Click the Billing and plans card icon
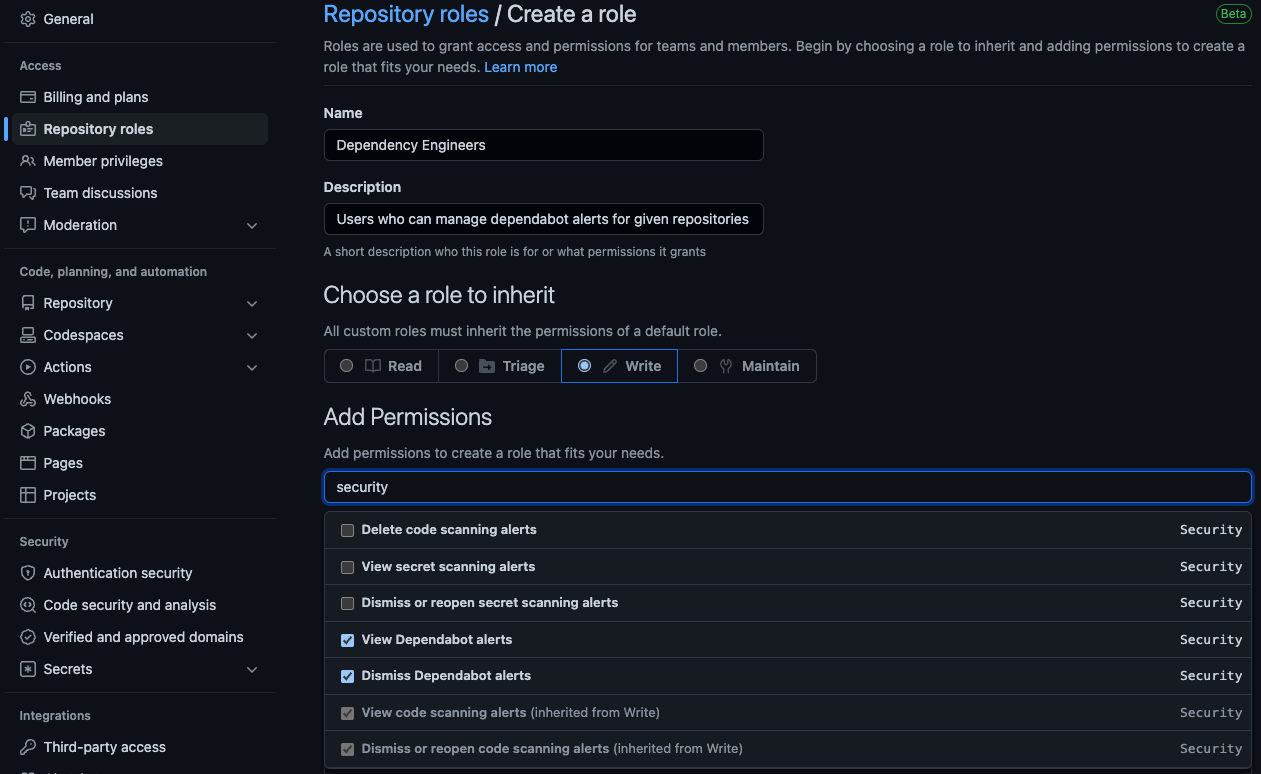This screenshot has height=774, width=1261. coord(28,97)
